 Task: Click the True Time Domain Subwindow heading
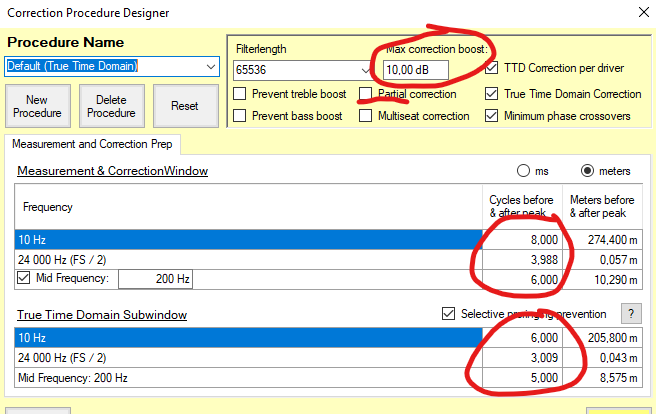pos(102,314)
